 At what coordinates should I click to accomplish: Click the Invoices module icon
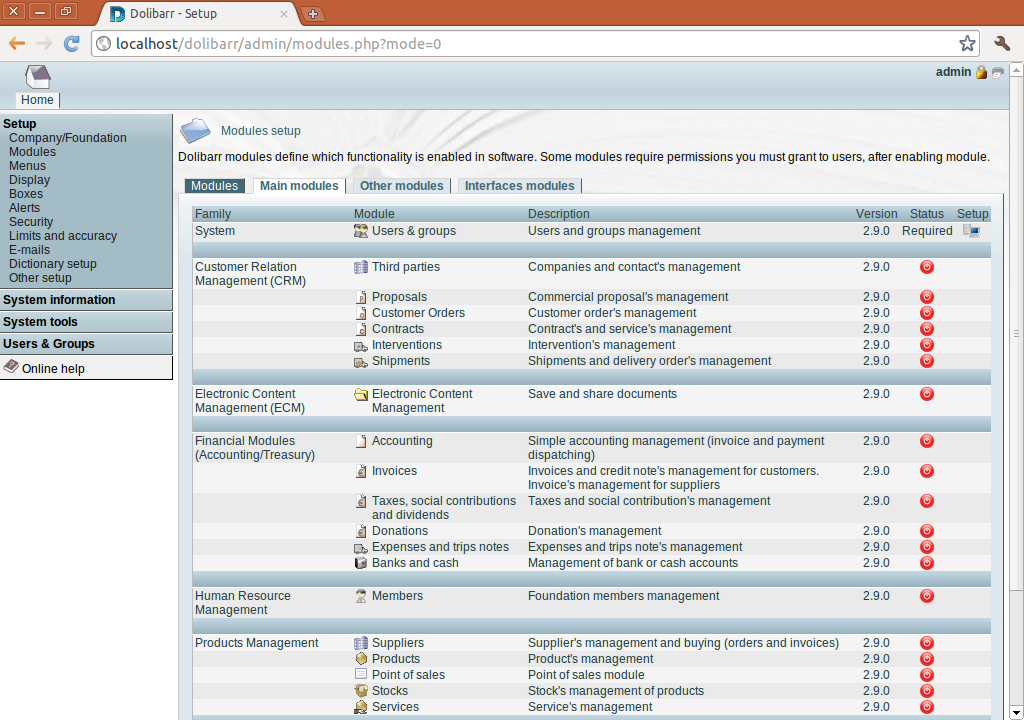click(x=360, y=471)
